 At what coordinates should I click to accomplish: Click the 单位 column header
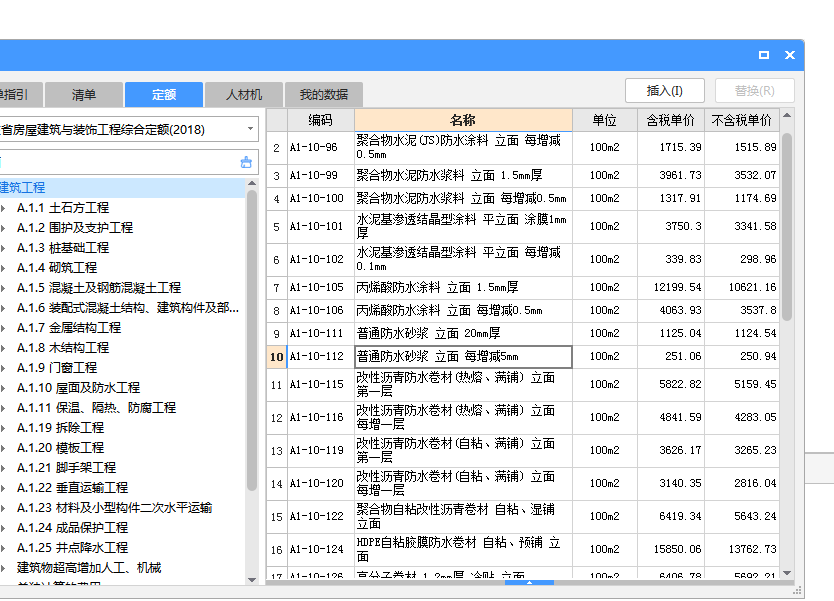(x=605, y=120)
